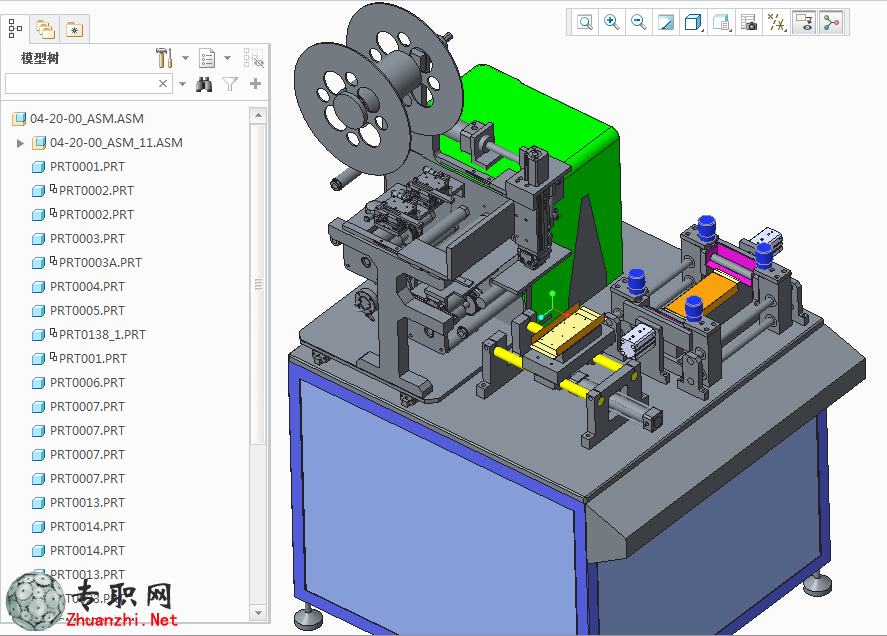Click the Zoom In magnifier icon
The image size is (887, 636).
(x=612, y=23)
